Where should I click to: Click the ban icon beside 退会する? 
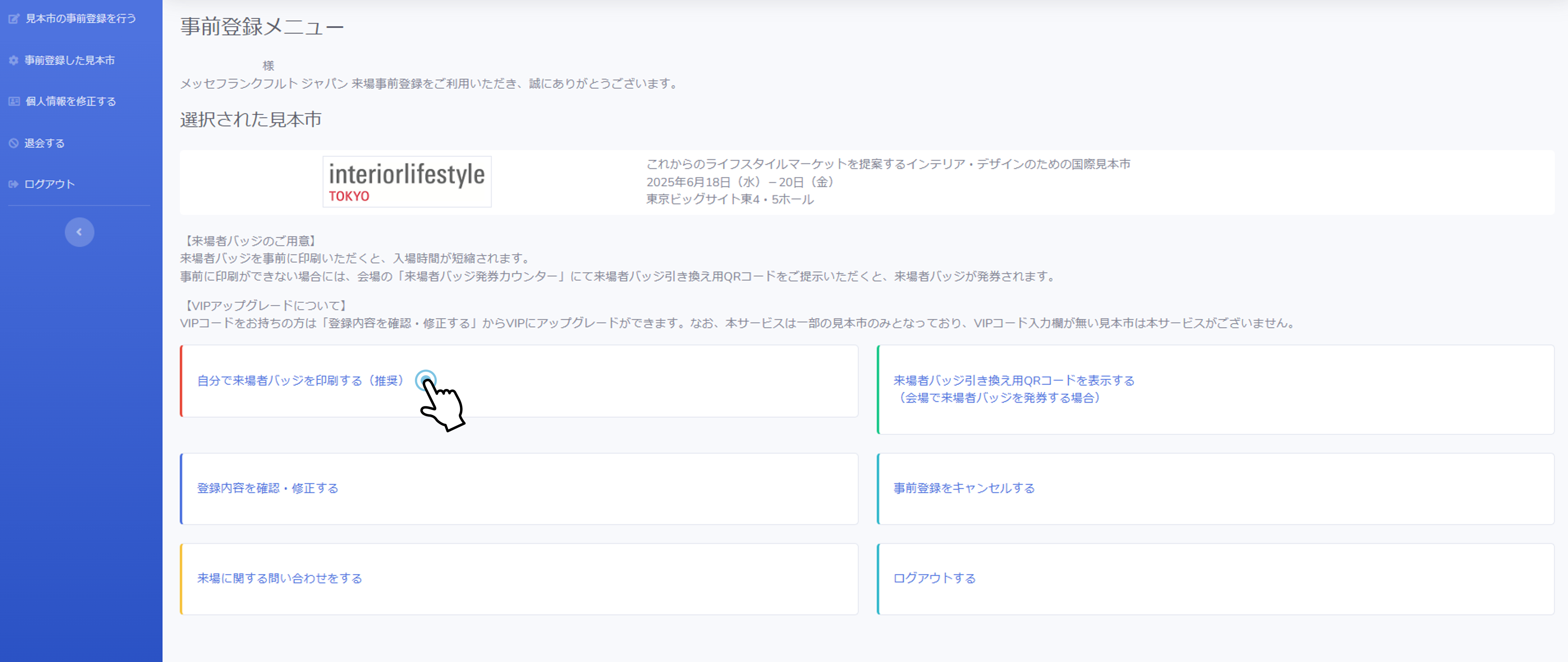14,144
